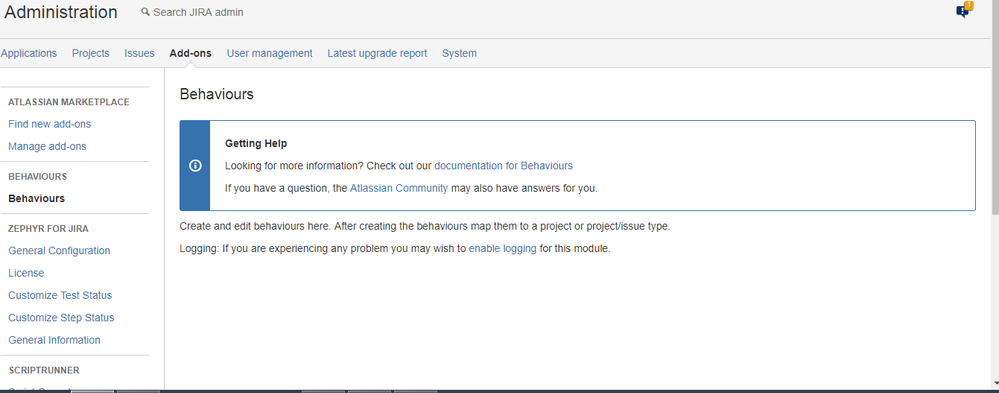The height and width of the screenshot is (393, 999).
Task: Visit the Atlassian Community link
Action: point(399,189)
